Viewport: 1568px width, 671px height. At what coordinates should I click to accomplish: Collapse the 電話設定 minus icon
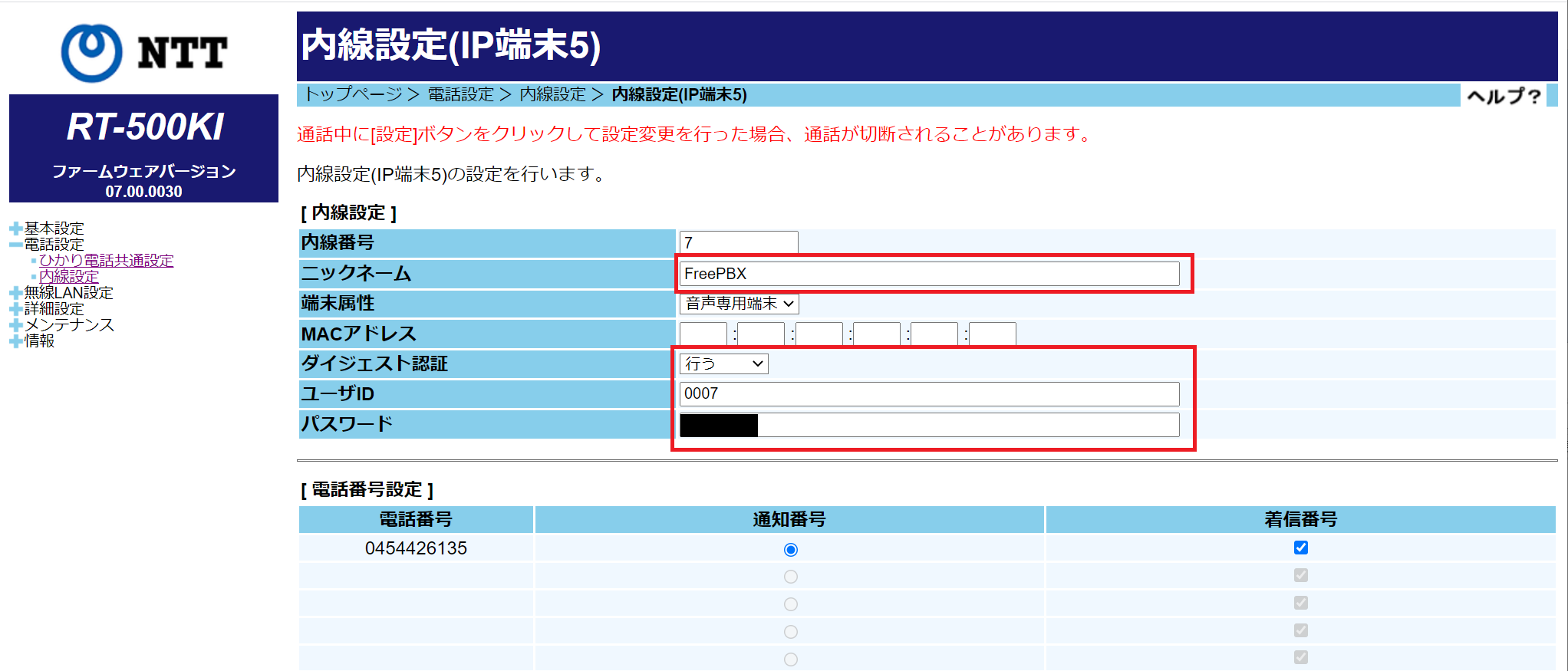tap(15, 245)
